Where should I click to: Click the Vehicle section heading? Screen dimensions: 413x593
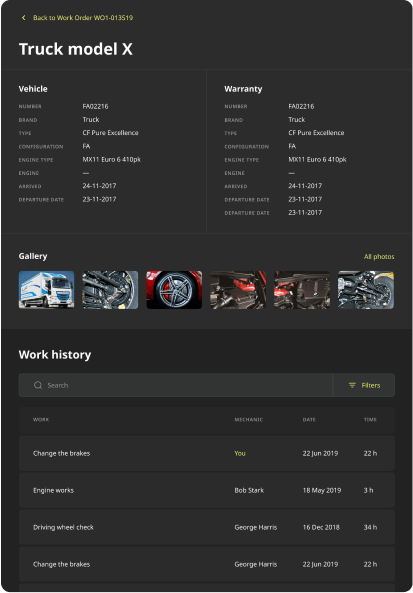pos(33,89)
